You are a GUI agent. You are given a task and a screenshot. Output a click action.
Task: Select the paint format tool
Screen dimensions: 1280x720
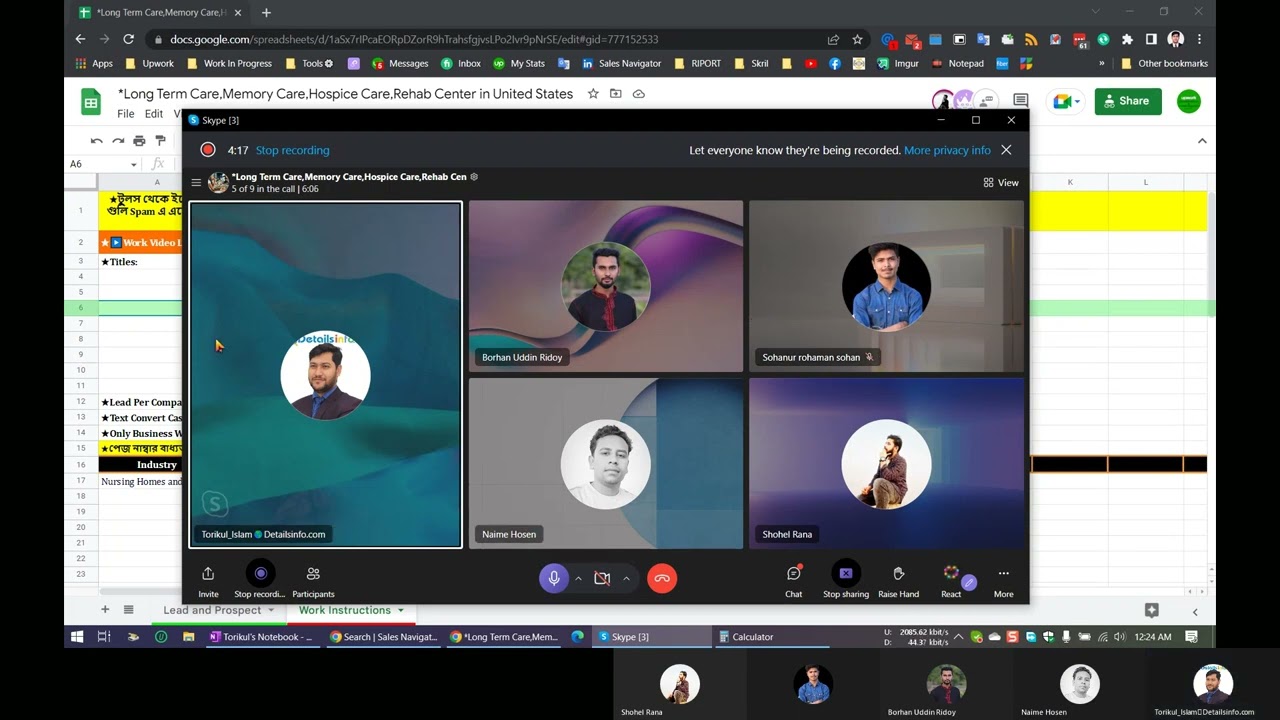pos(160,141)
